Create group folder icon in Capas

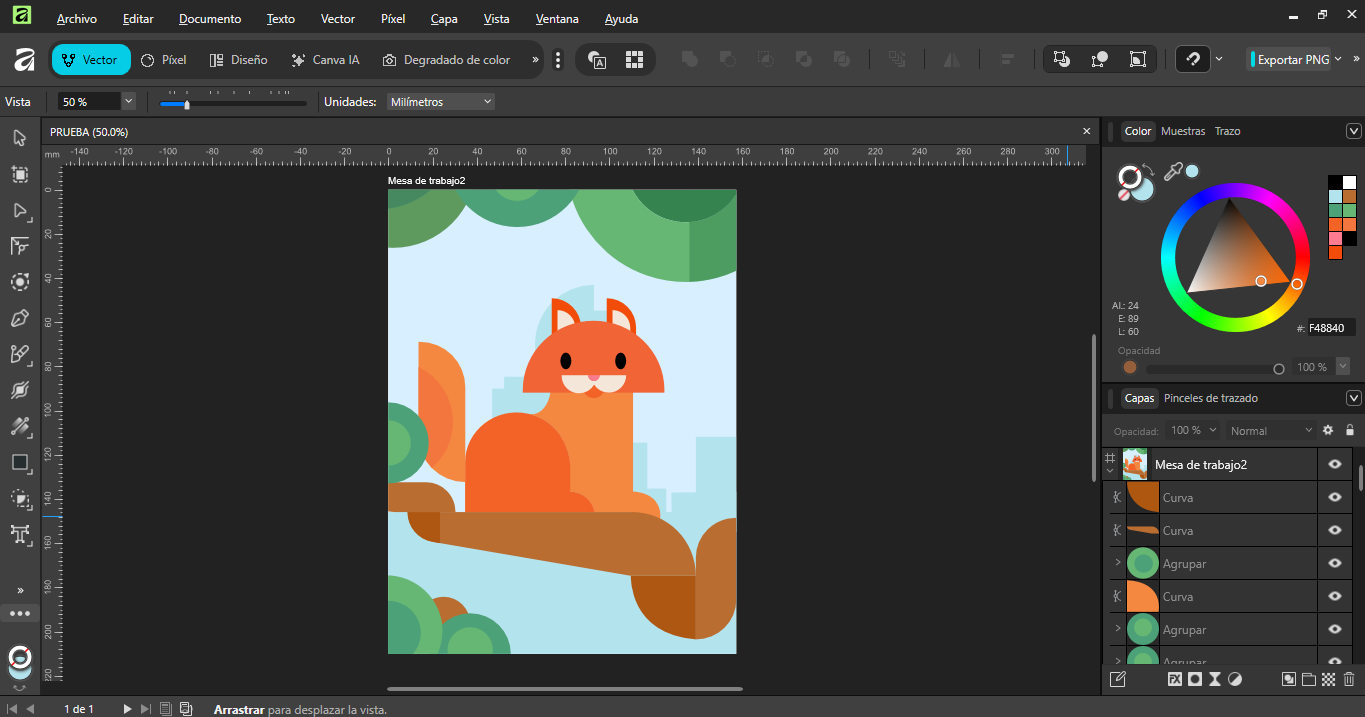[x=1308, y=680]
